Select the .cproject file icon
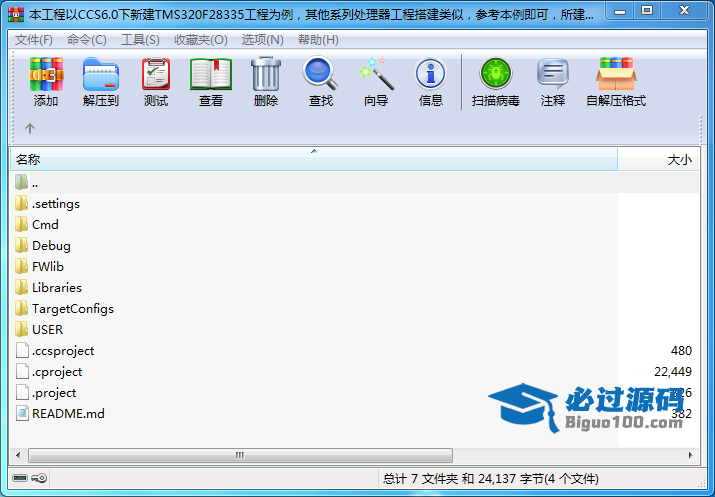The height and width of the screenshot is (497, 715). [22, 371]
